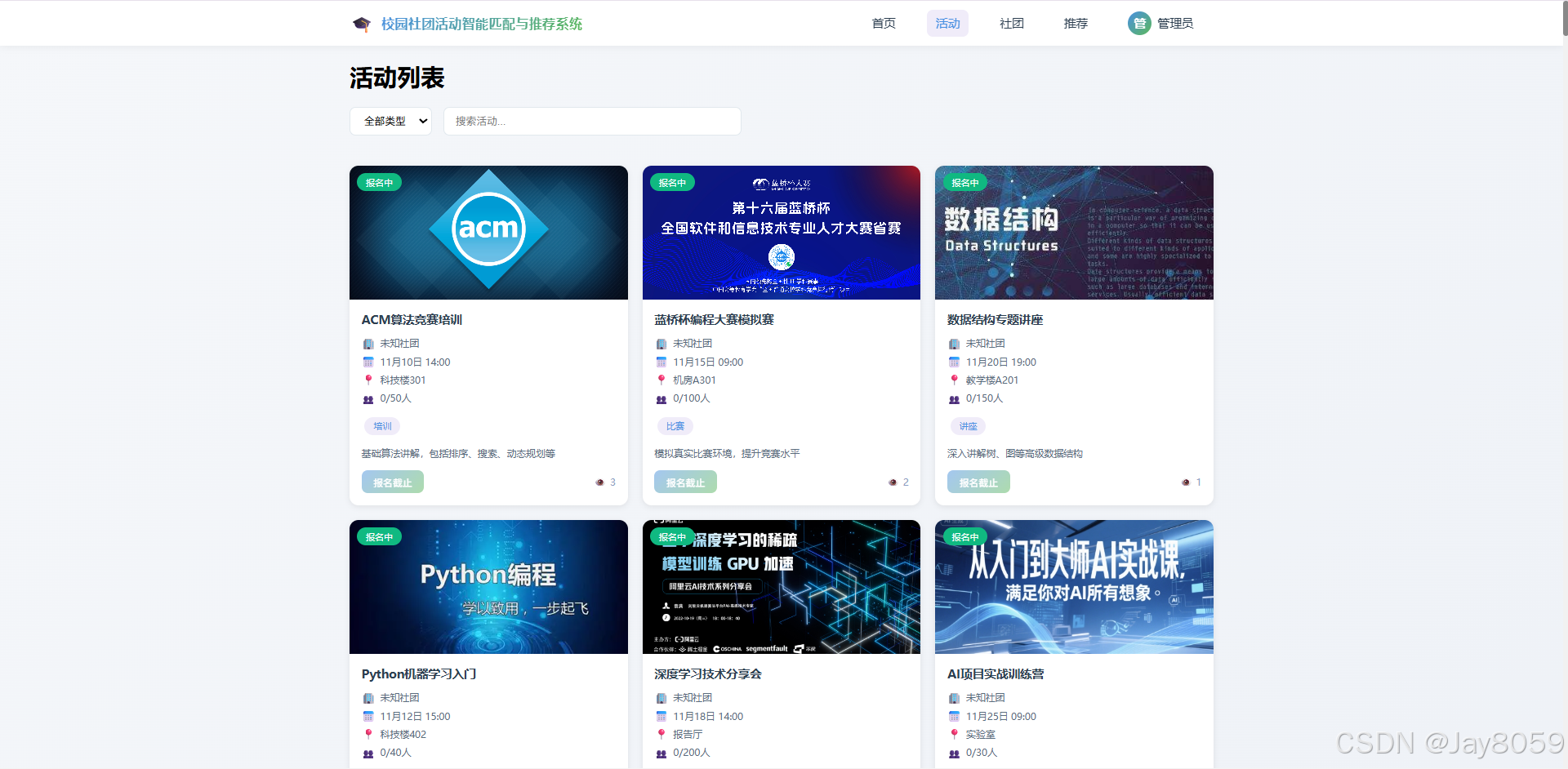Open the 从入门到大师AI实战课 cover image
The height and width of the screenshot is (769, 1568).
pyautogui.click(x=1074, y=587)
